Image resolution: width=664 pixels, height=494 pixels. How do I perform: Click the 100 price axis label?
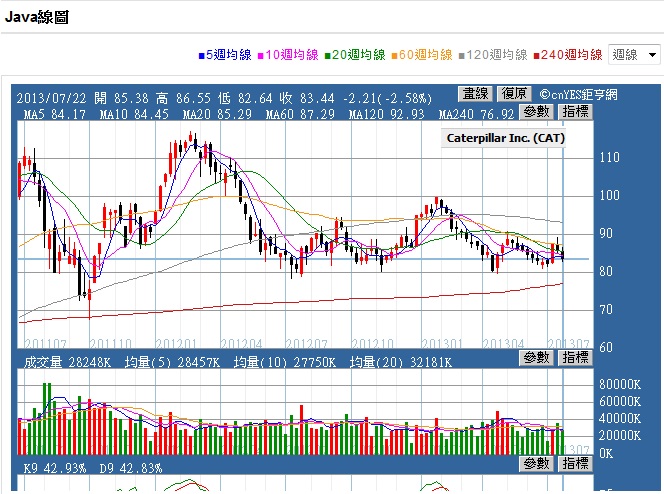(x=609, y=195)
